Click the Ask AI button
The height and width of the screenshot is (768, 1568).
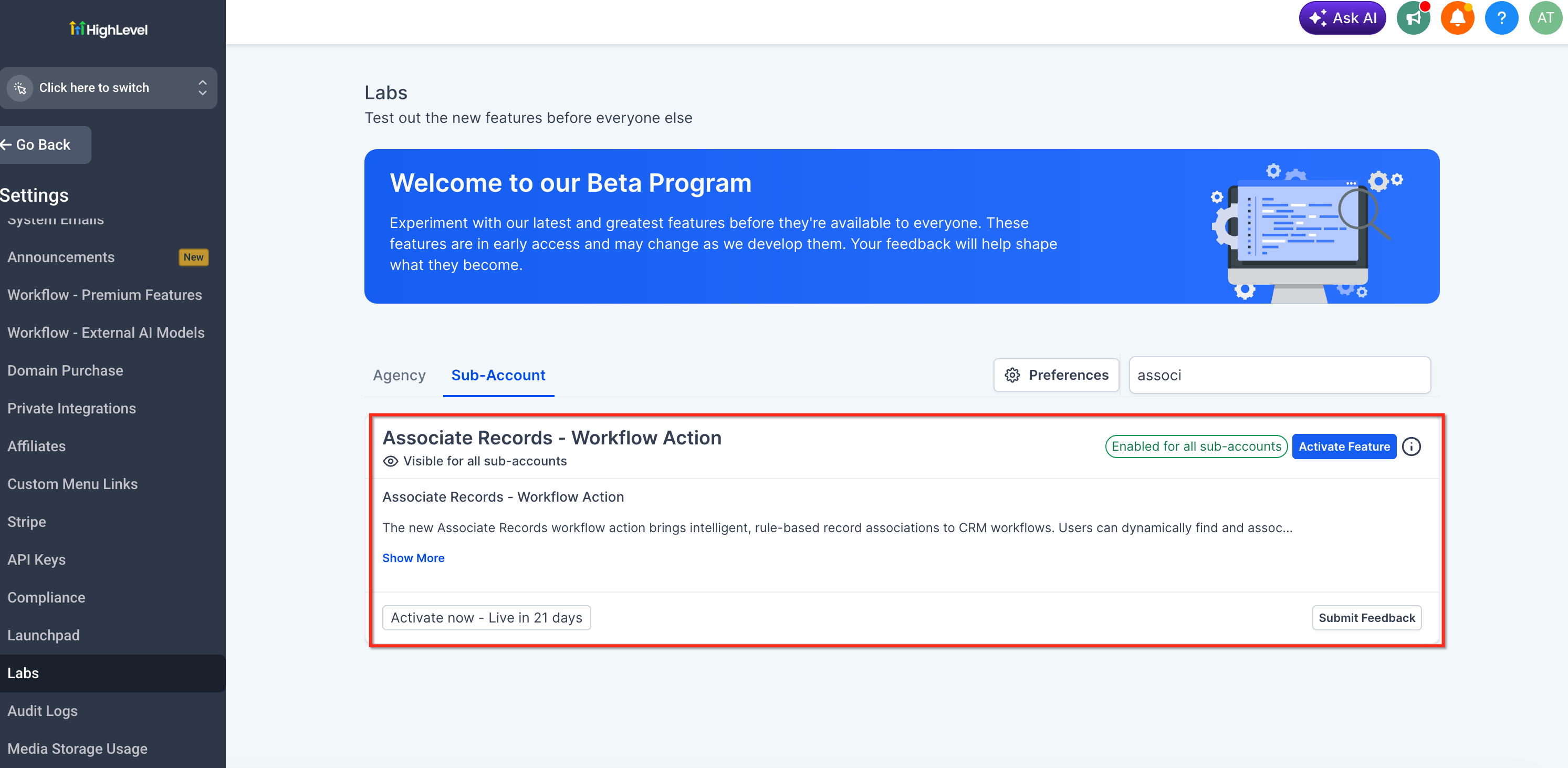(x=1342, y=18)
